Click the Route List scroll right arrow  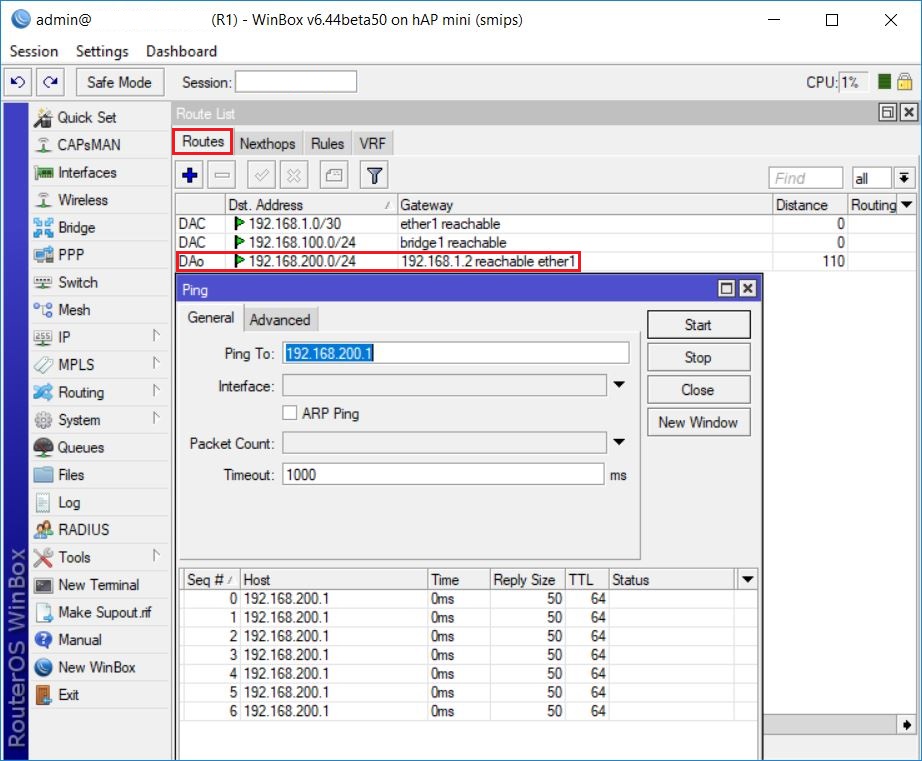point(906,725)
